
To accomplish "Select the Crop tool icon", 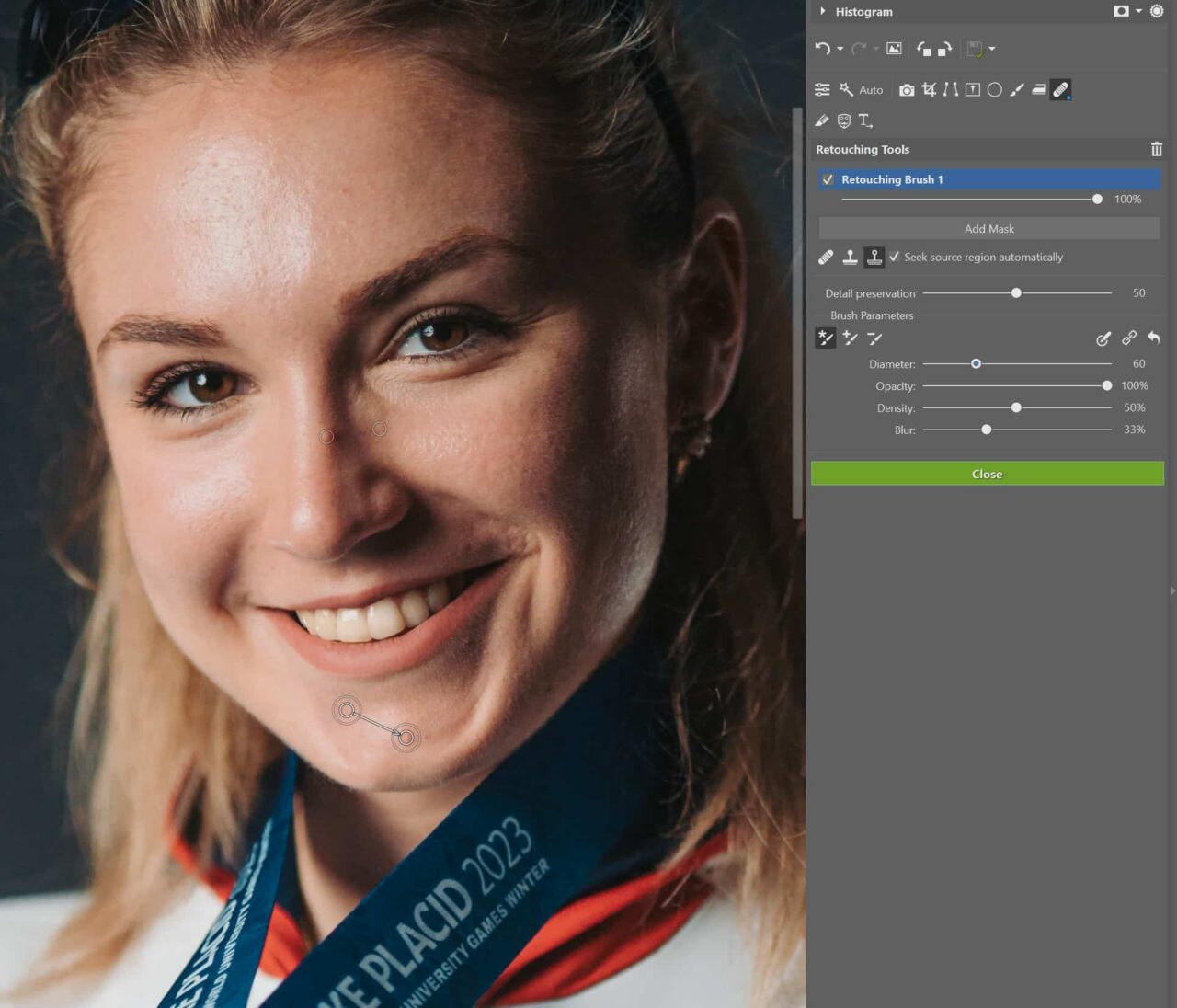I will (x=929, y=90).
